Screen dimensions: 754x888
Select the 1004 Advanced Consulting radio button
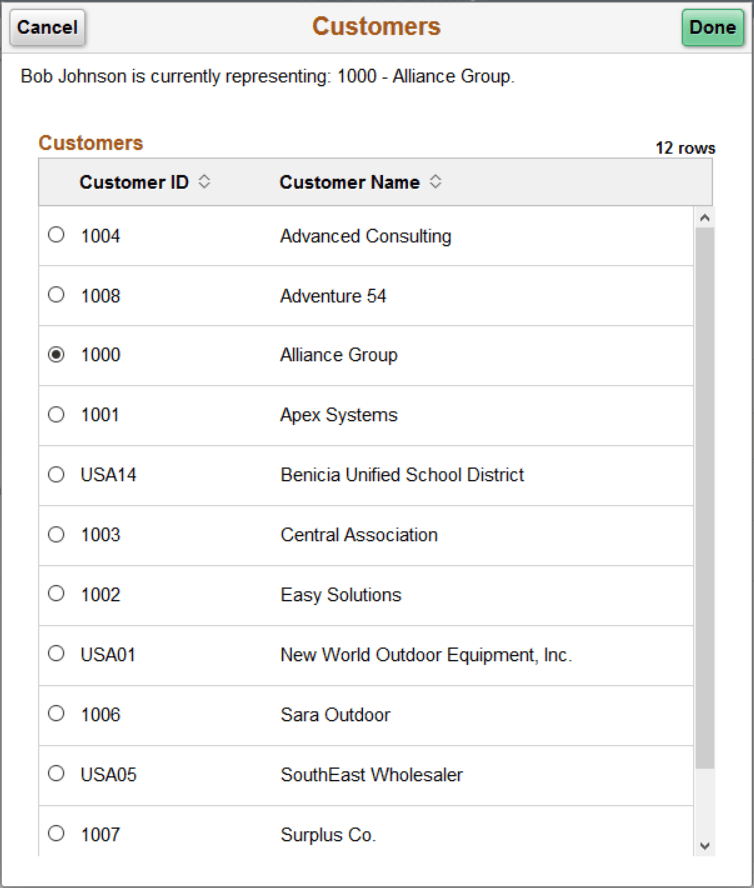point(56,235)
